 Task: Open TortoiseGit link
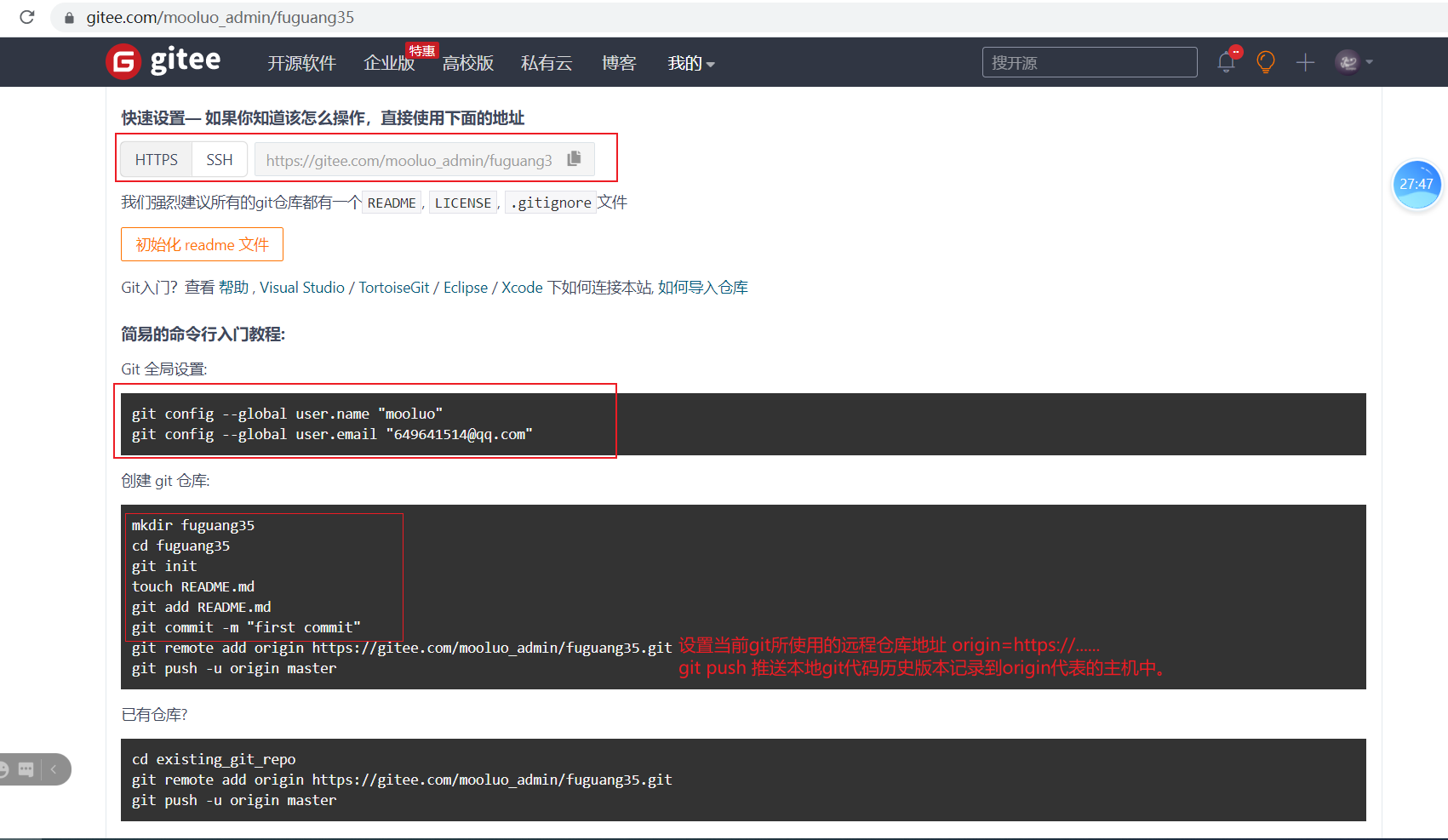(394, 288)
